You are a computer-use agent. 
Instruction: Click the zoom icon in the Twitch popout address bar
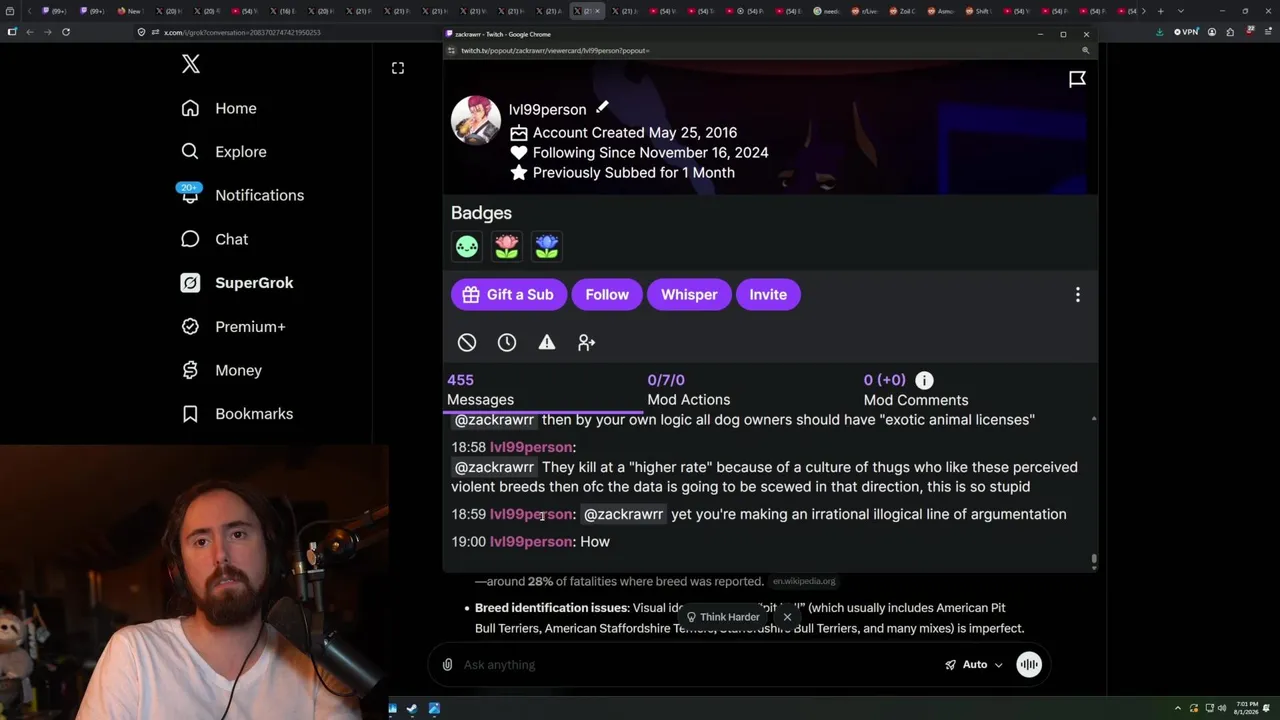pos(1085,50)
